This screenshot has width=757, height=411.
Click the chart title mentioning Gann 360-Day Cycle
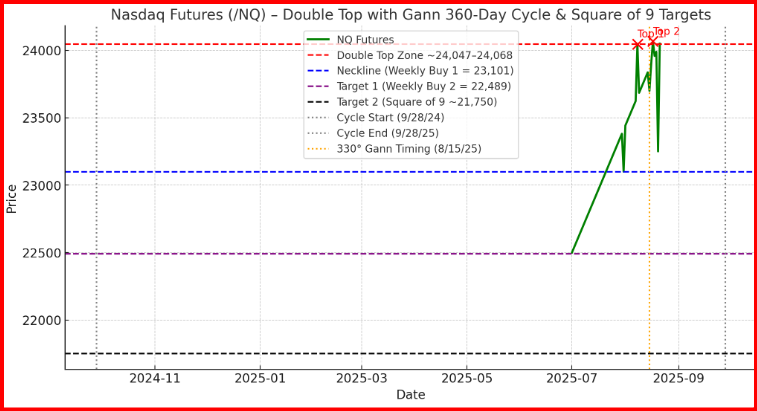click(411, 14)
